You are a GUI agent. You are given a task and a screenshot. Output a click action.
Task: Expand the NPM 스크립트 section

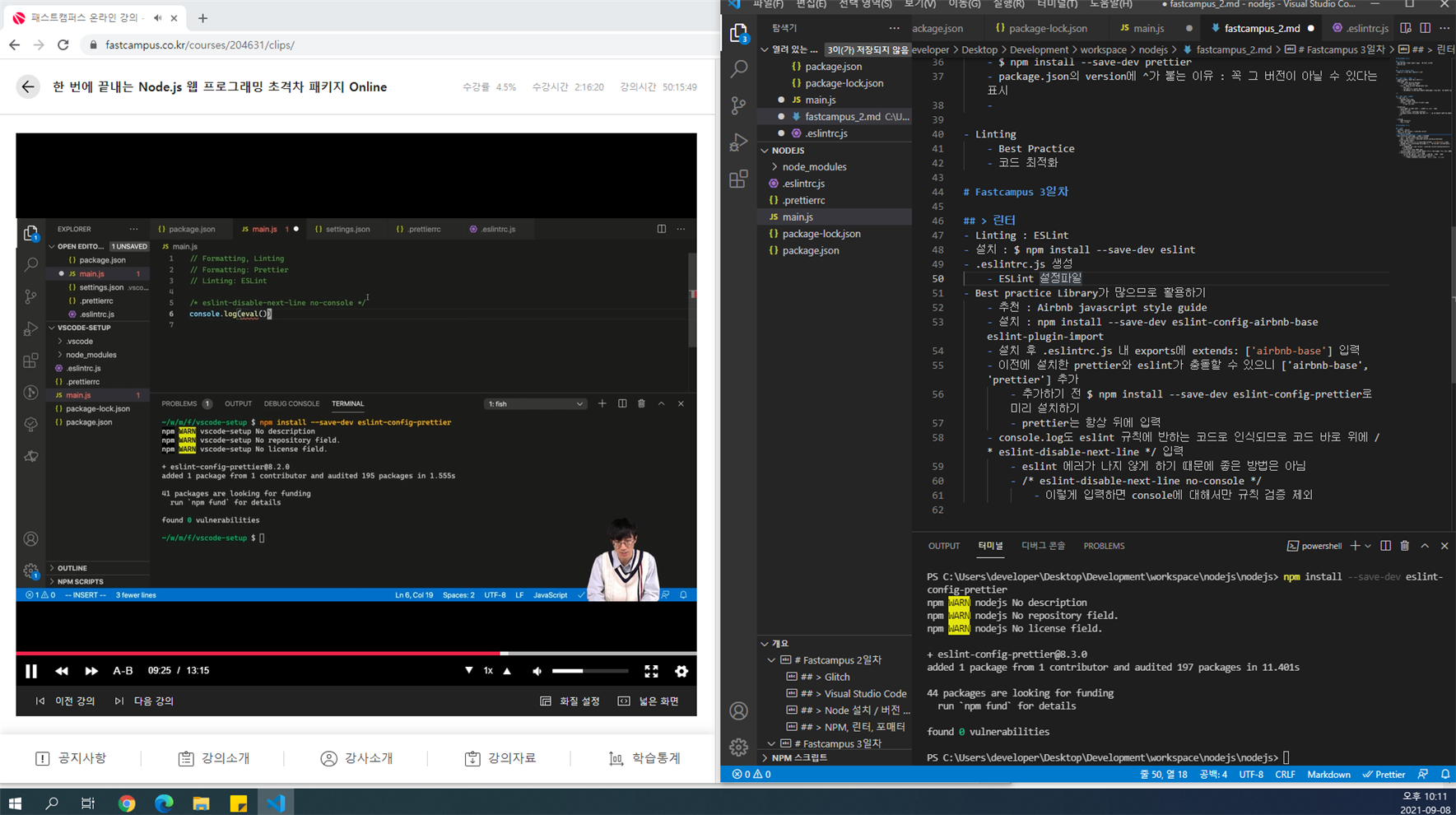[x=834, y=757]
